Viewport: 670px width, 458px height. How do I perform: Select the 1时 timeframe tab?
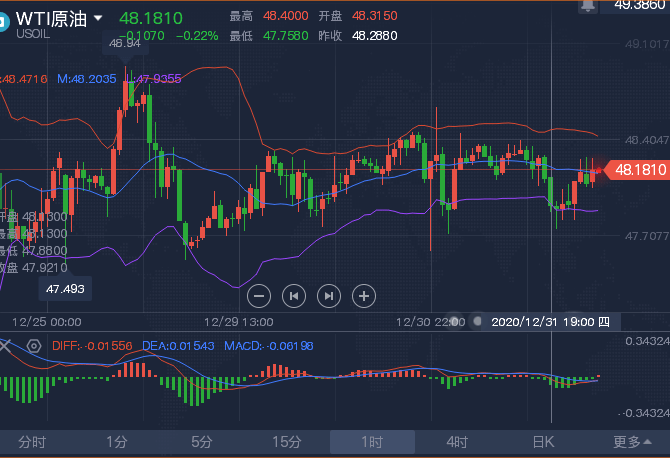[x=372, y=442]
